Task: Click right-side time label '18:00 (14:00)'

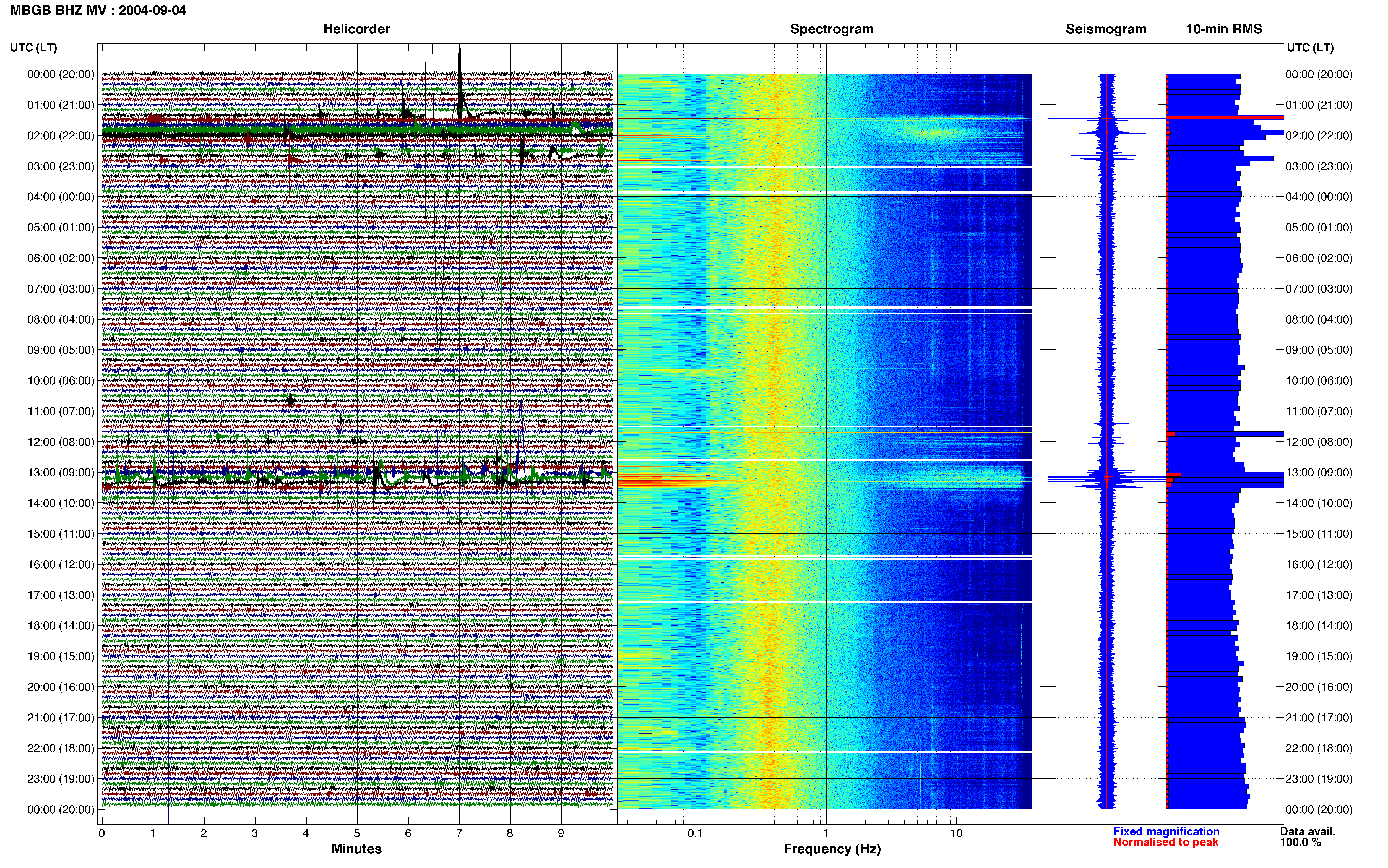Action: 1319,626
